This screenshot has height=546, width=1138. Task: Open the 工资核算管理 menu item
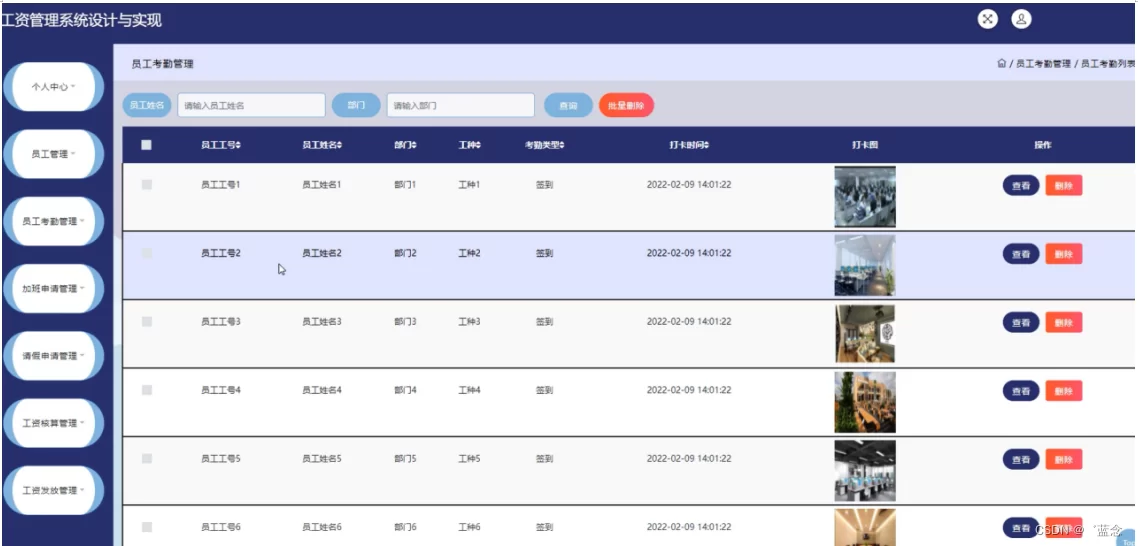pos(53,423)
